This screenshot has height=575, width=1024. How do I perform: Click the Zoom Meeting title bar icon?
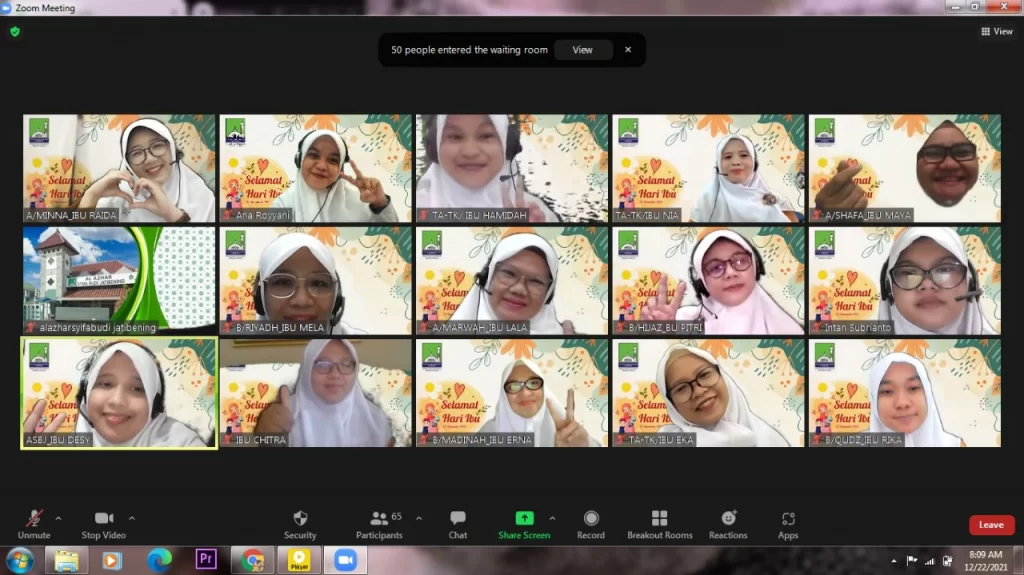point(7,8)
